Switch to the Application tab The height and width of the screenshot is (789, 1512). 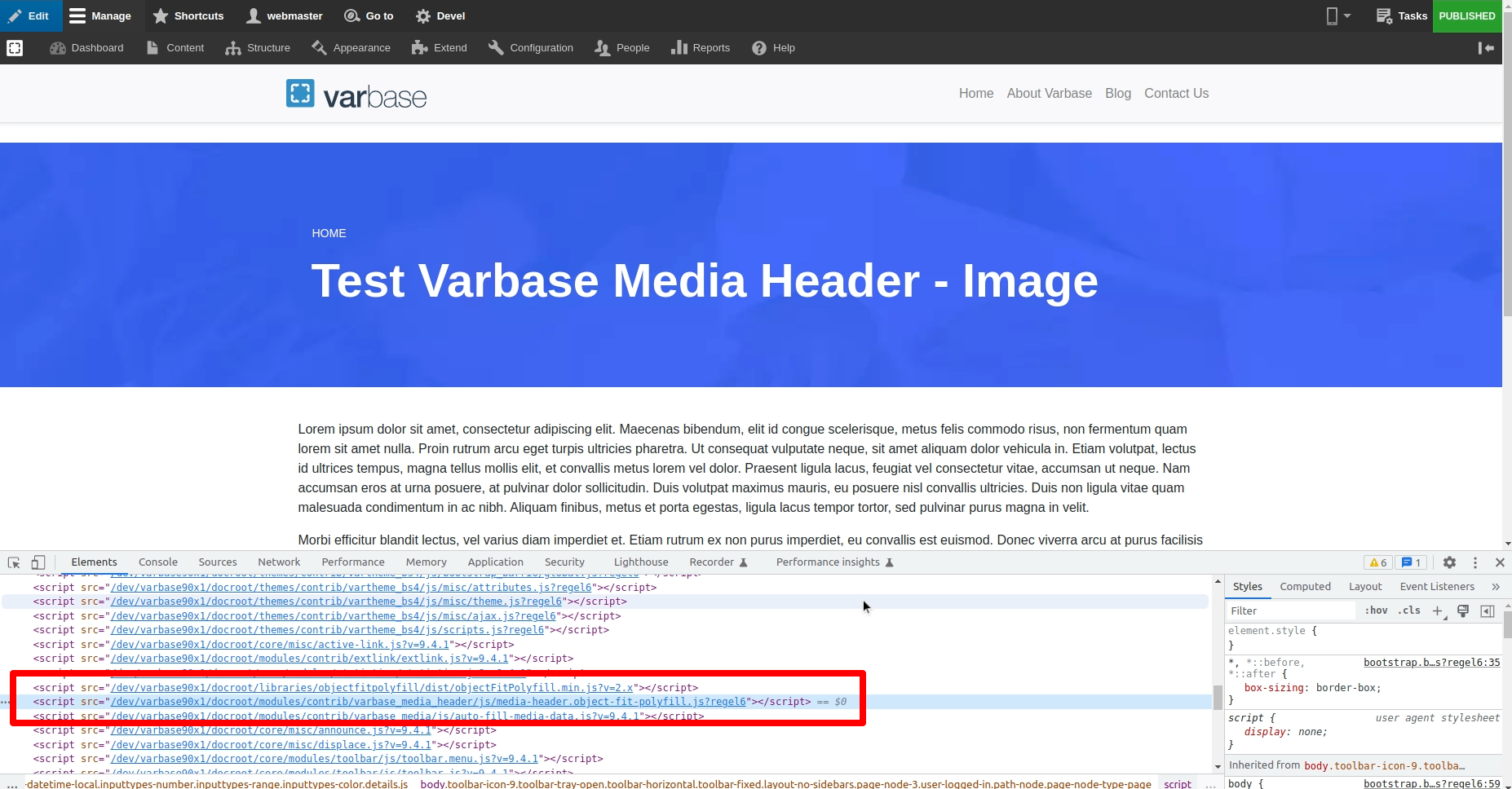(x=496, y=562)
